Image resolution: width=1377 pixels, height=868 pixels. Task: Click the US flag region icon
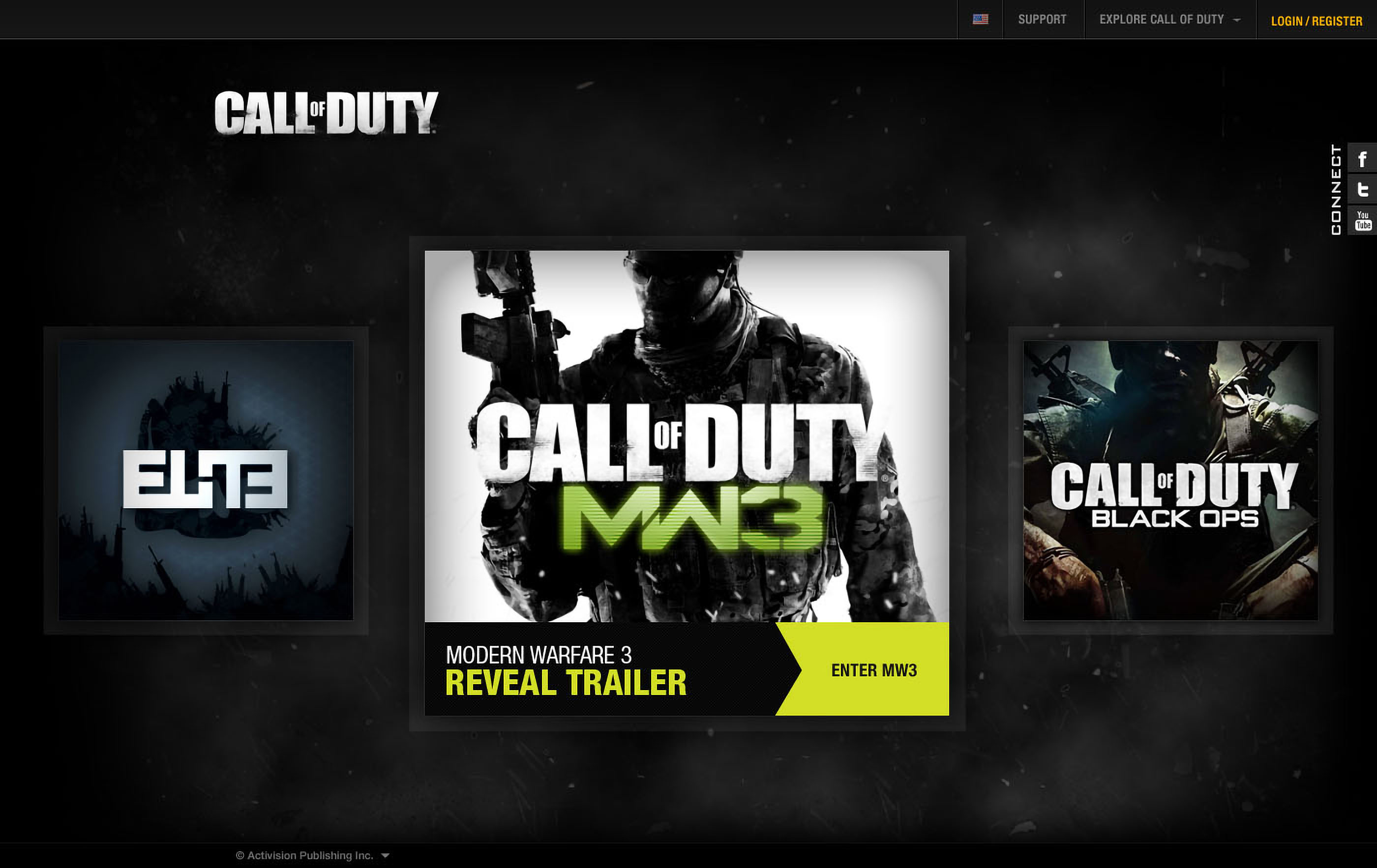[980, 20]
